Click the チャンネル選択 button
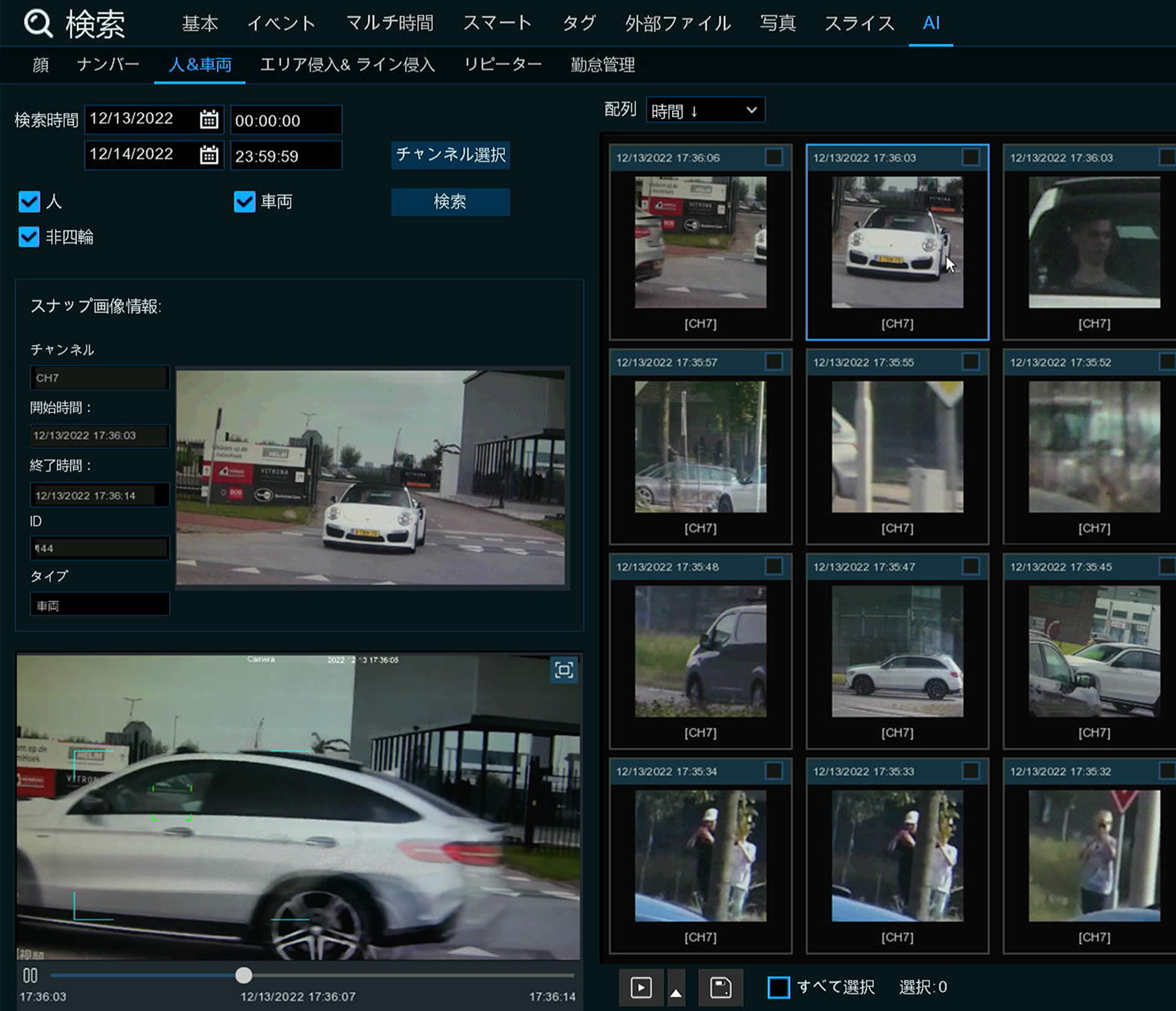This screenshot has height=1011, width=1176. click(450, 154)
